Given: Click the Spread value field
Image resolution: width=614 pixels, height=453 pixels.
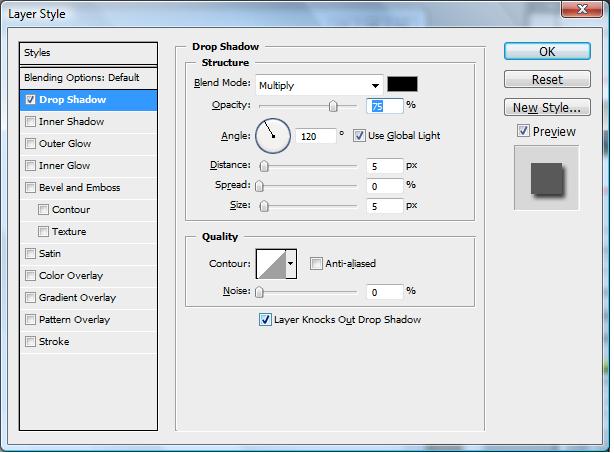Looking at the screenshot, I should pos(385,186).
